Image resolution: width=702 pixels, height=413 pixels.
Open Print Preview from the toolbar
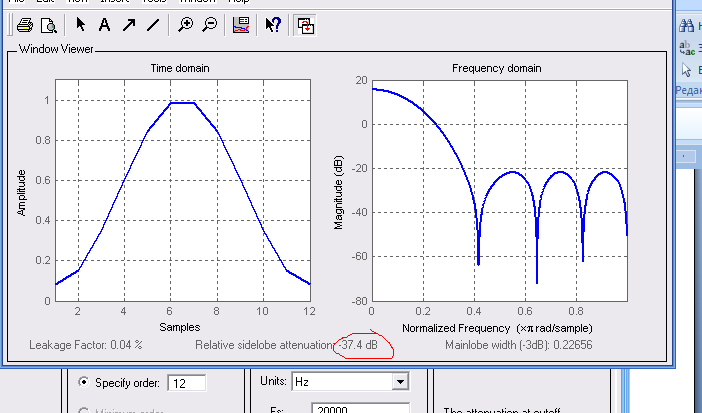(x=48, y=25)
